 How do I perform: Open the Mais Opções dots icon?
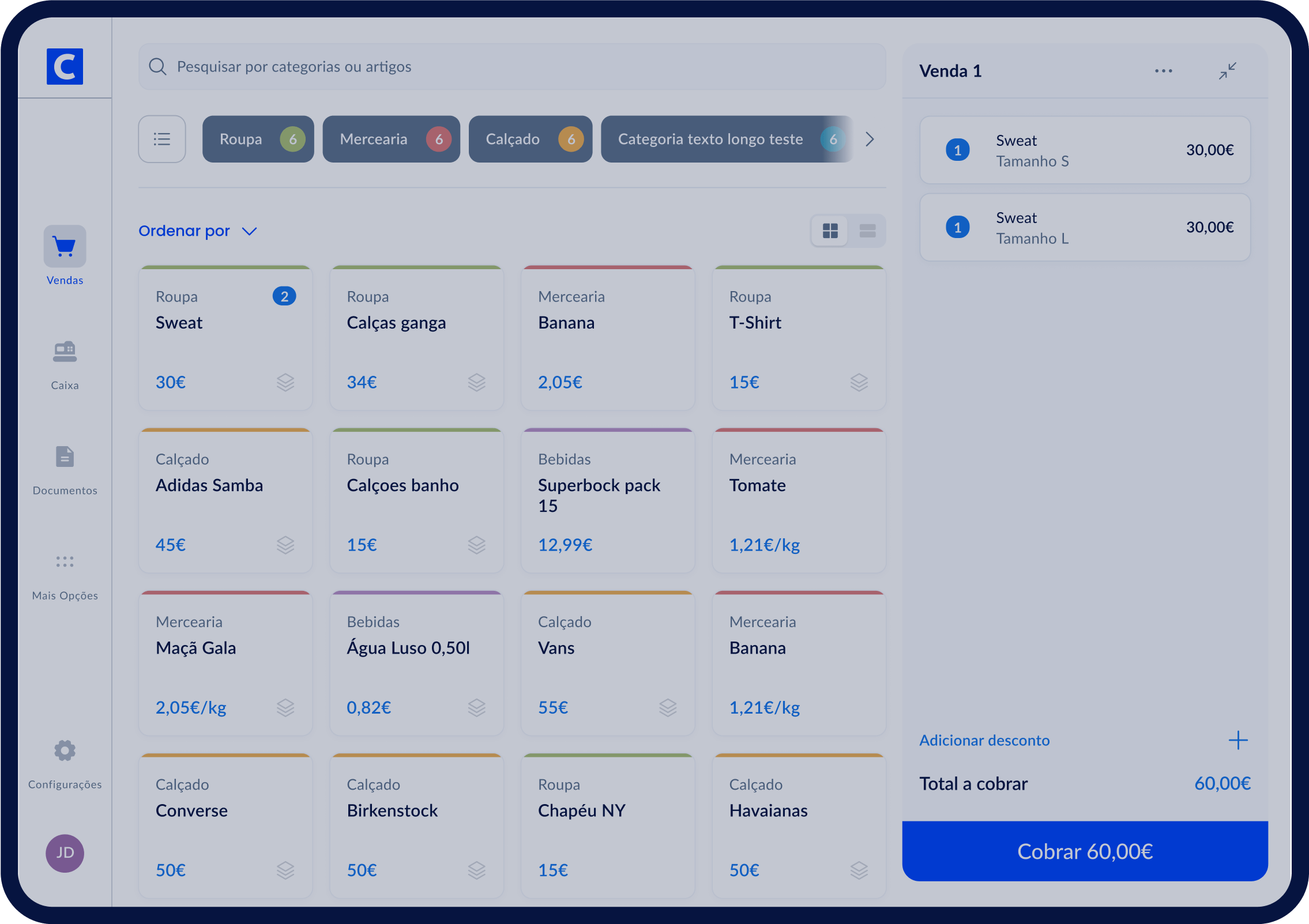65,561
